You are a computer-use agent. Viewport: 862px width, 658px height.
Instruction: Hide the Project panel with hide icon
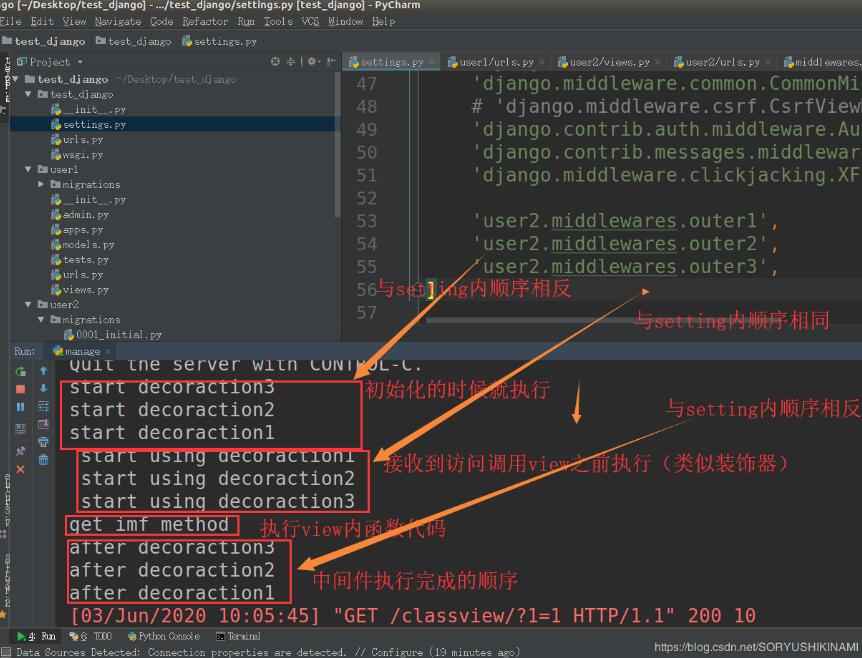pos(330,62)
